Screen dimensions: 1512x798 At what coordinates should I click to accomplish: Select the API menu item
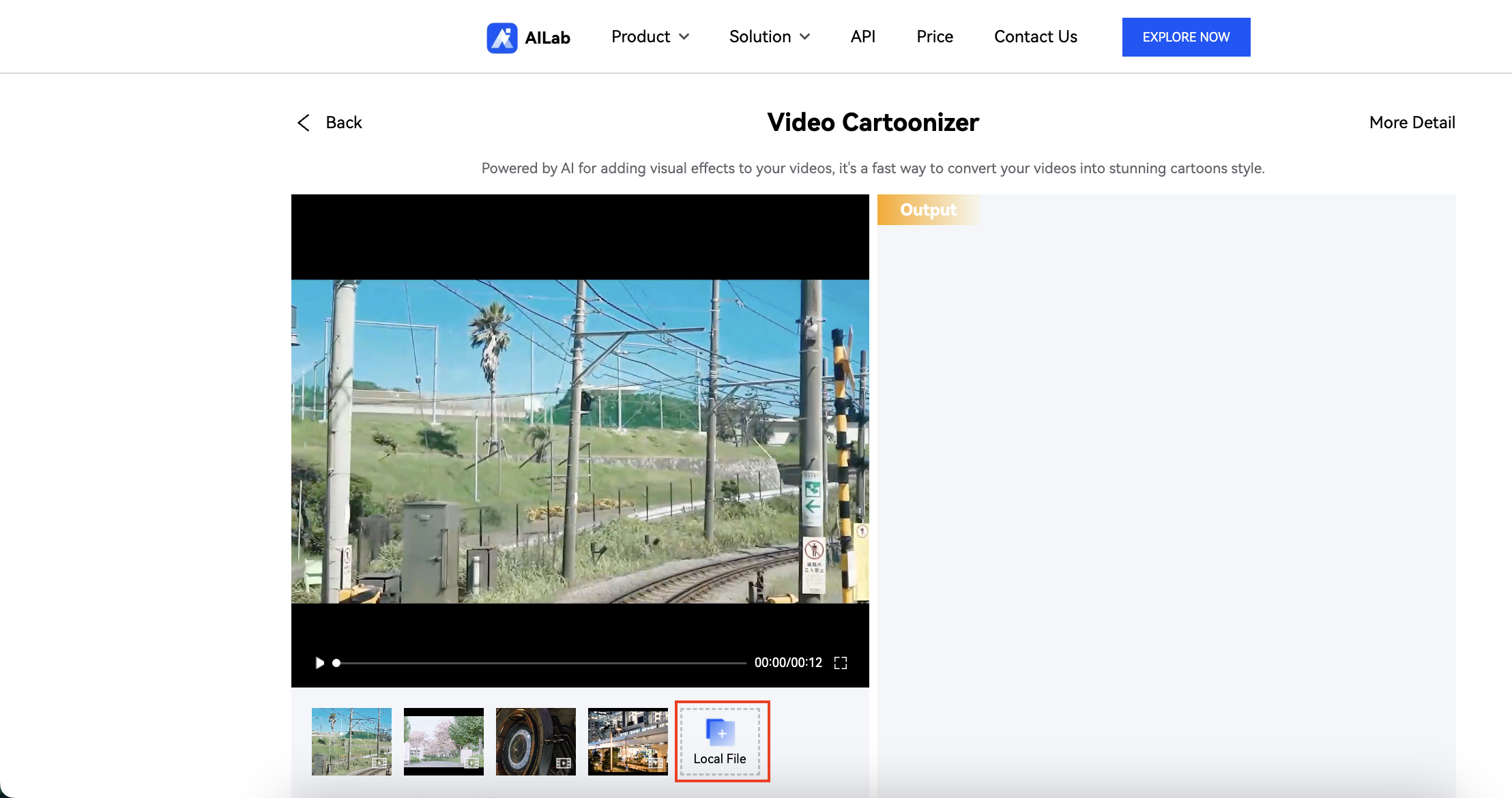(x=862, y=37)
